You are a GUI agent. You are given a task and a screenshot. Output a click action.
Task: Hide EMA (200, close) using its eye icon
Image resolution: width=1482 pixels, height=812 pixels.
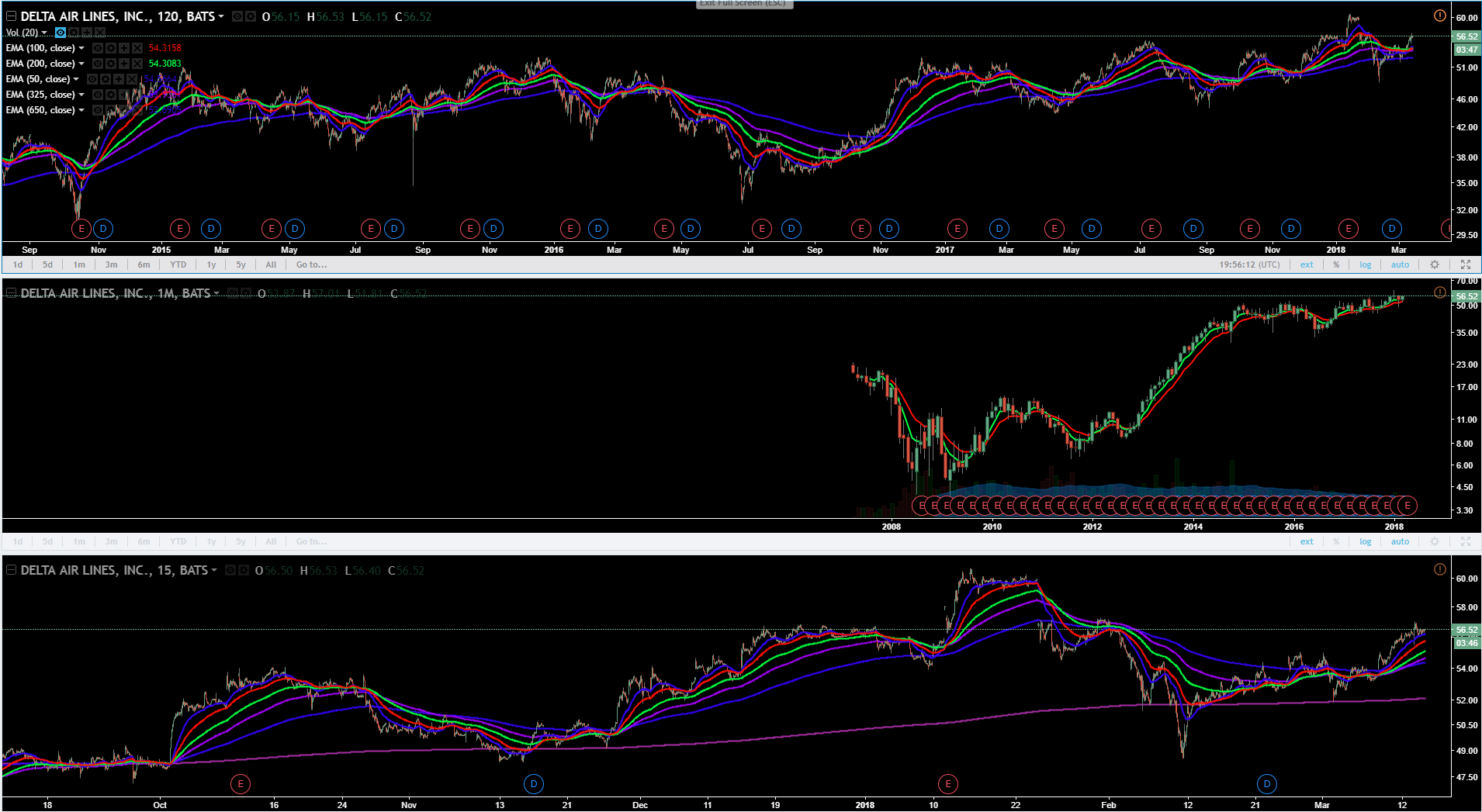[98, 64]
